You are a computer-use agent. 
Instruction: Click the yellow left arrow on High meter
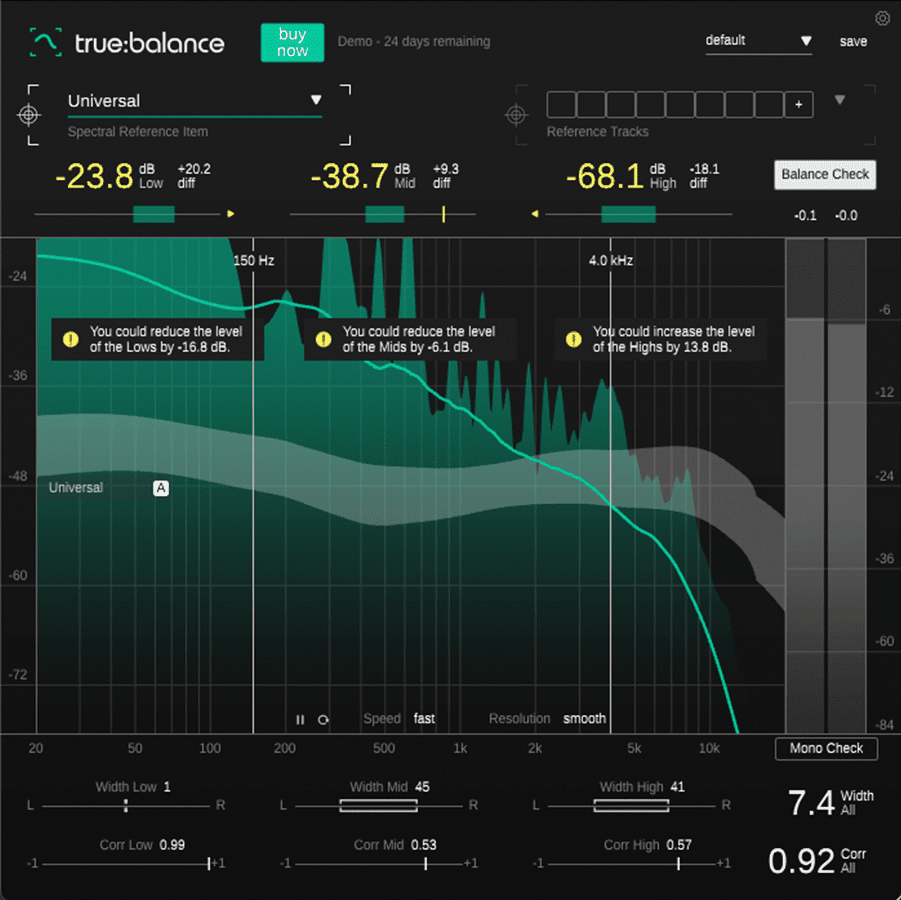[x=535, y=214]
